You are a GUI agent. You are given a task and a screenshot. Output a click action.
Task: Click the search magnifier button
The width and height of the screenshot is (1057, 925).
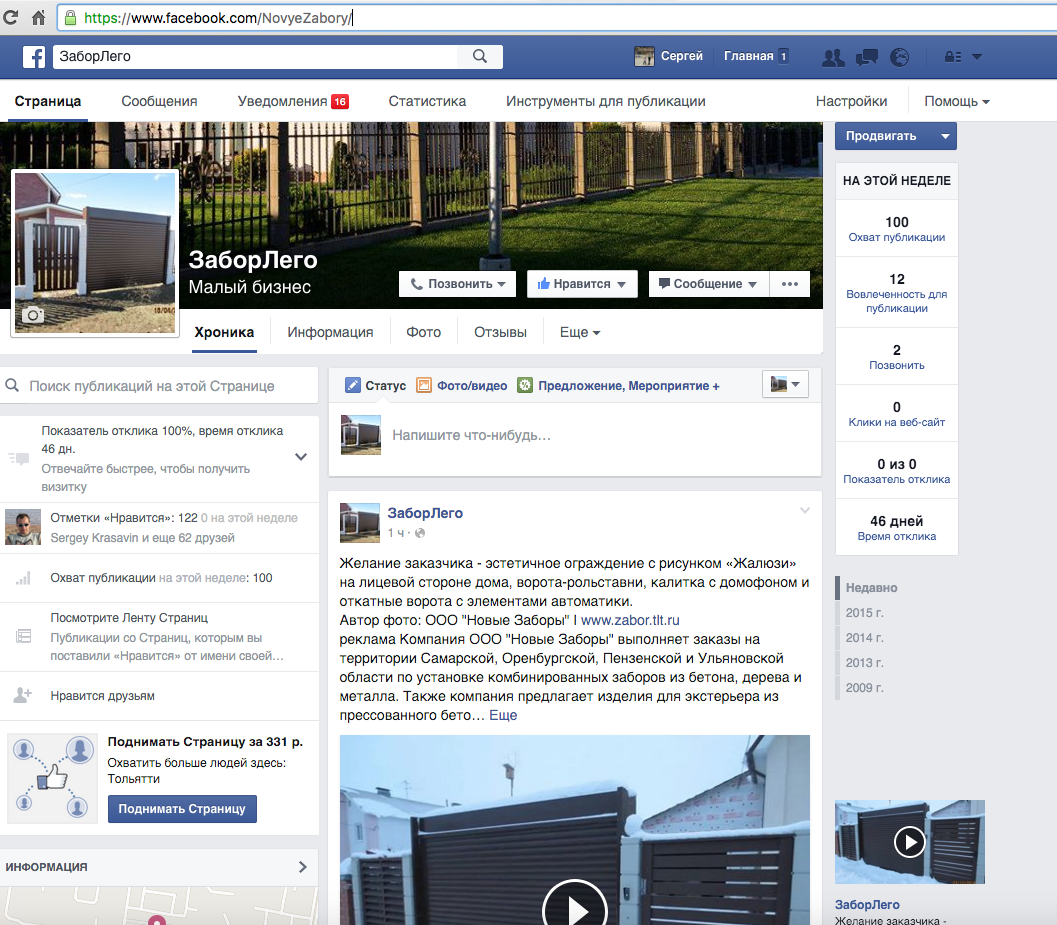[x=479, y=57]
